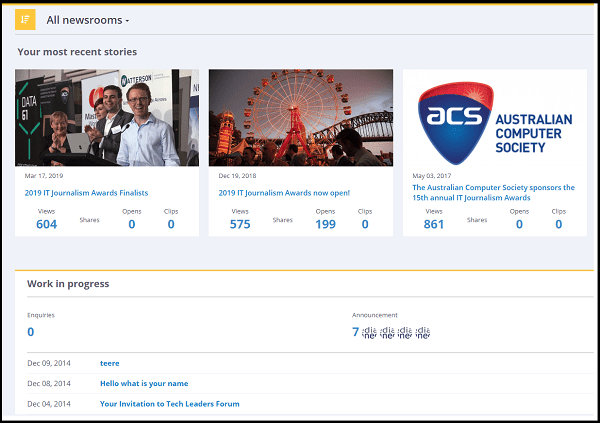Click the 199 opens count

326,224
